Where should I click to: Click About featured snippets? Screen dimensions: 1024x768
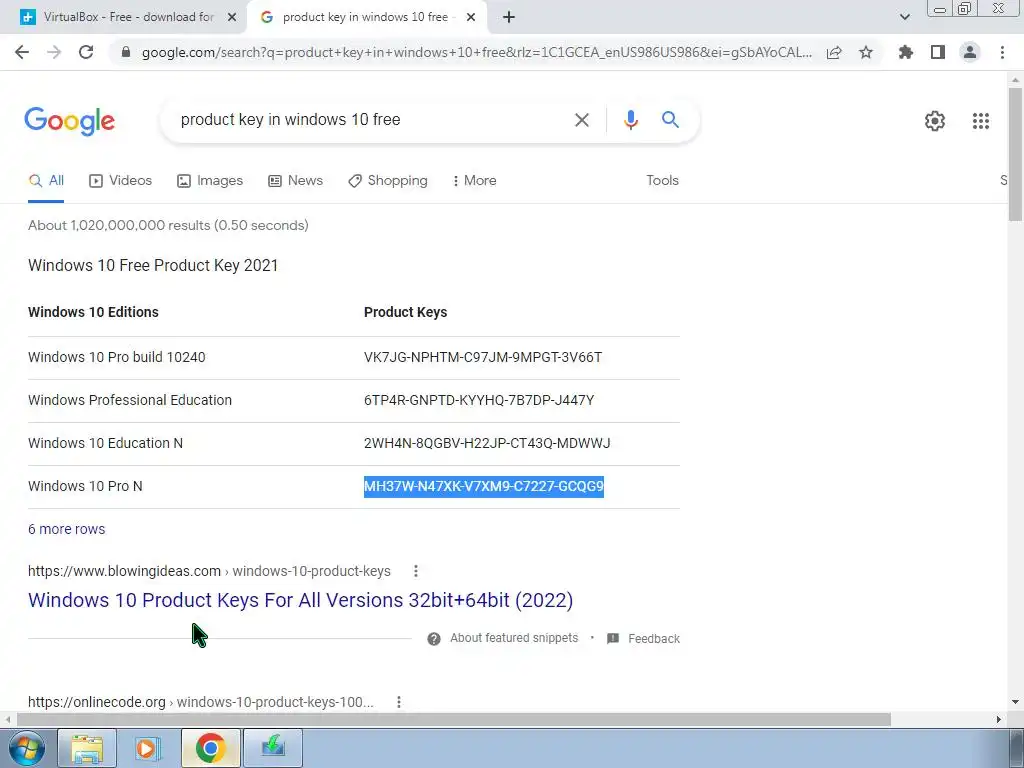pos(514,639)
